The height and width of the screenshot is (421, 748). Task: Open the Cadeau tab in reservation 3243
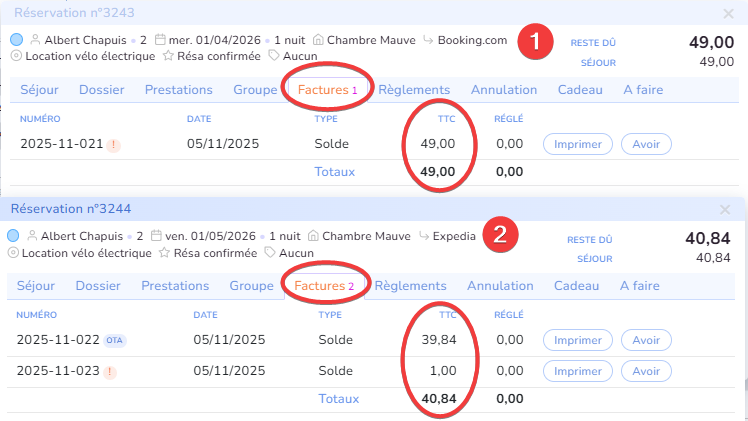pos(581,89)
